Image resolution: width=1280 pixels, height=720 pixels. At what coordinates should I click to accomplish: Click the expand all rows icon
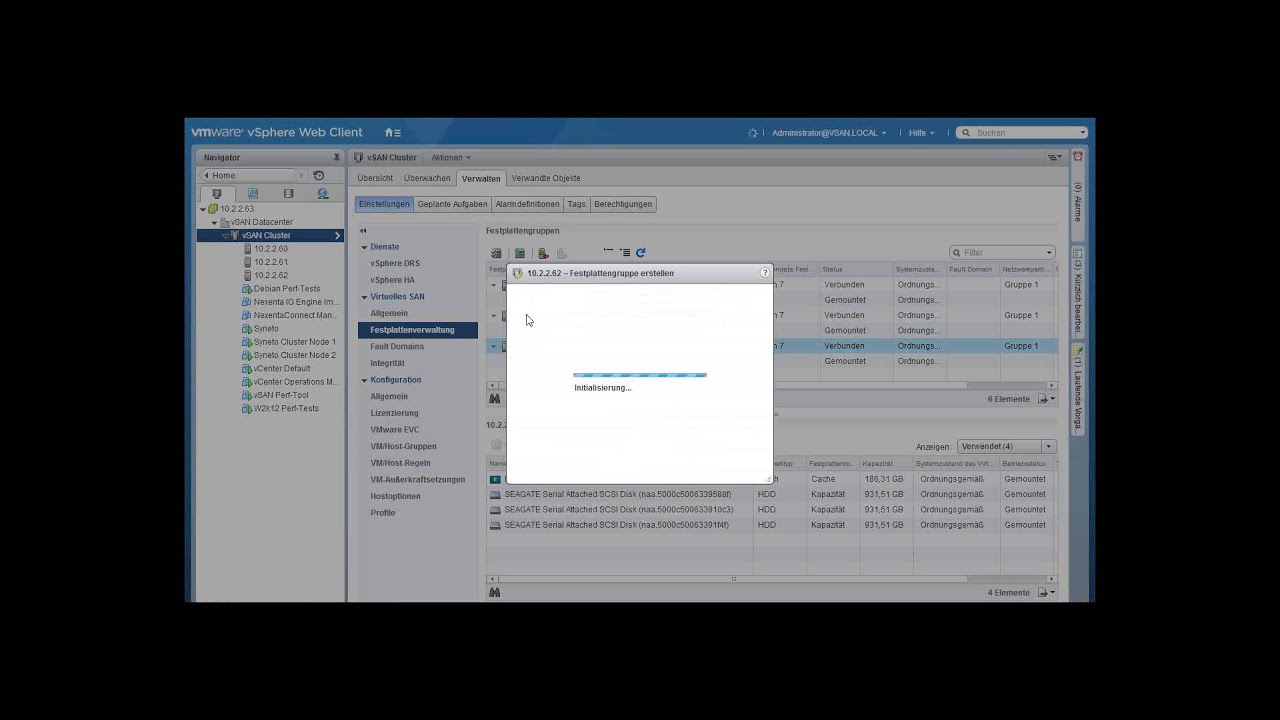pyautogui.click(x=625, y=252)
